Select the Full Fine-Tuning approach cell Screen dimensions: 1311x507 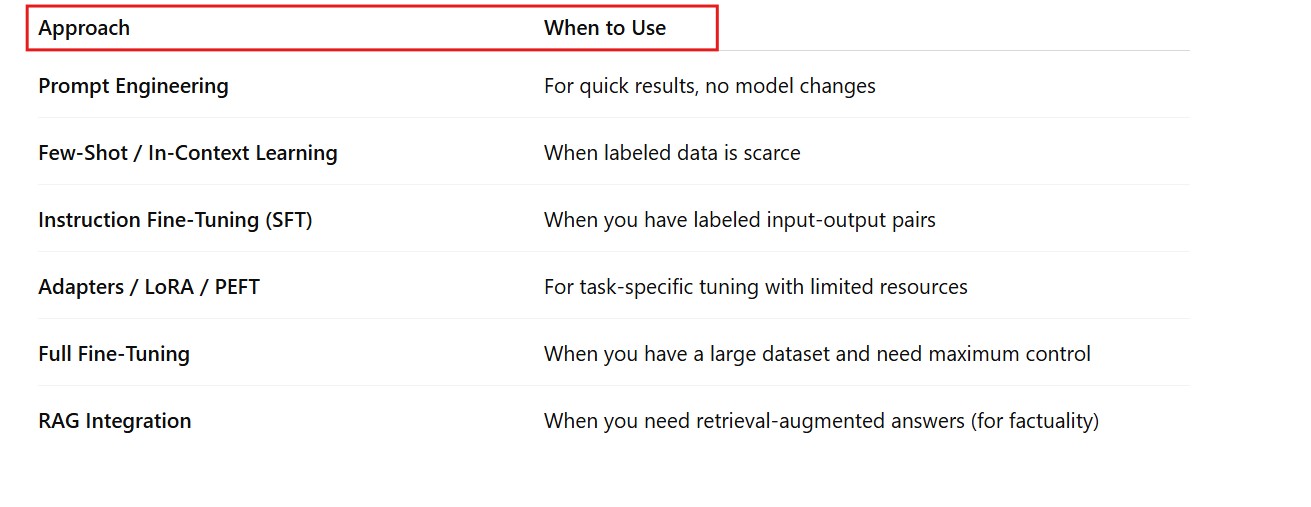(114, 354)
